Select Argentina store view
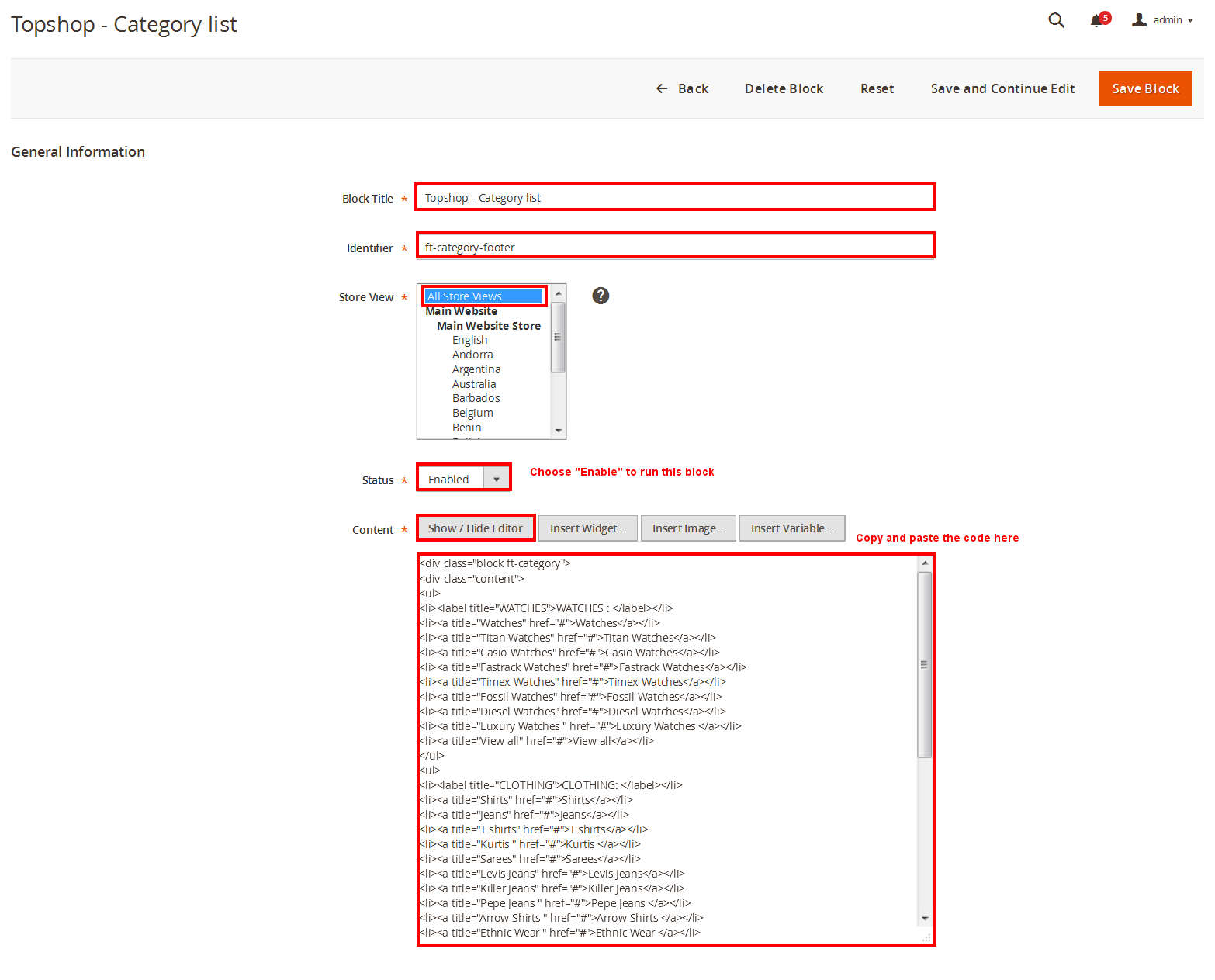Image resolution: width=1215 pixels, height=980 pixels. point(476,369)
